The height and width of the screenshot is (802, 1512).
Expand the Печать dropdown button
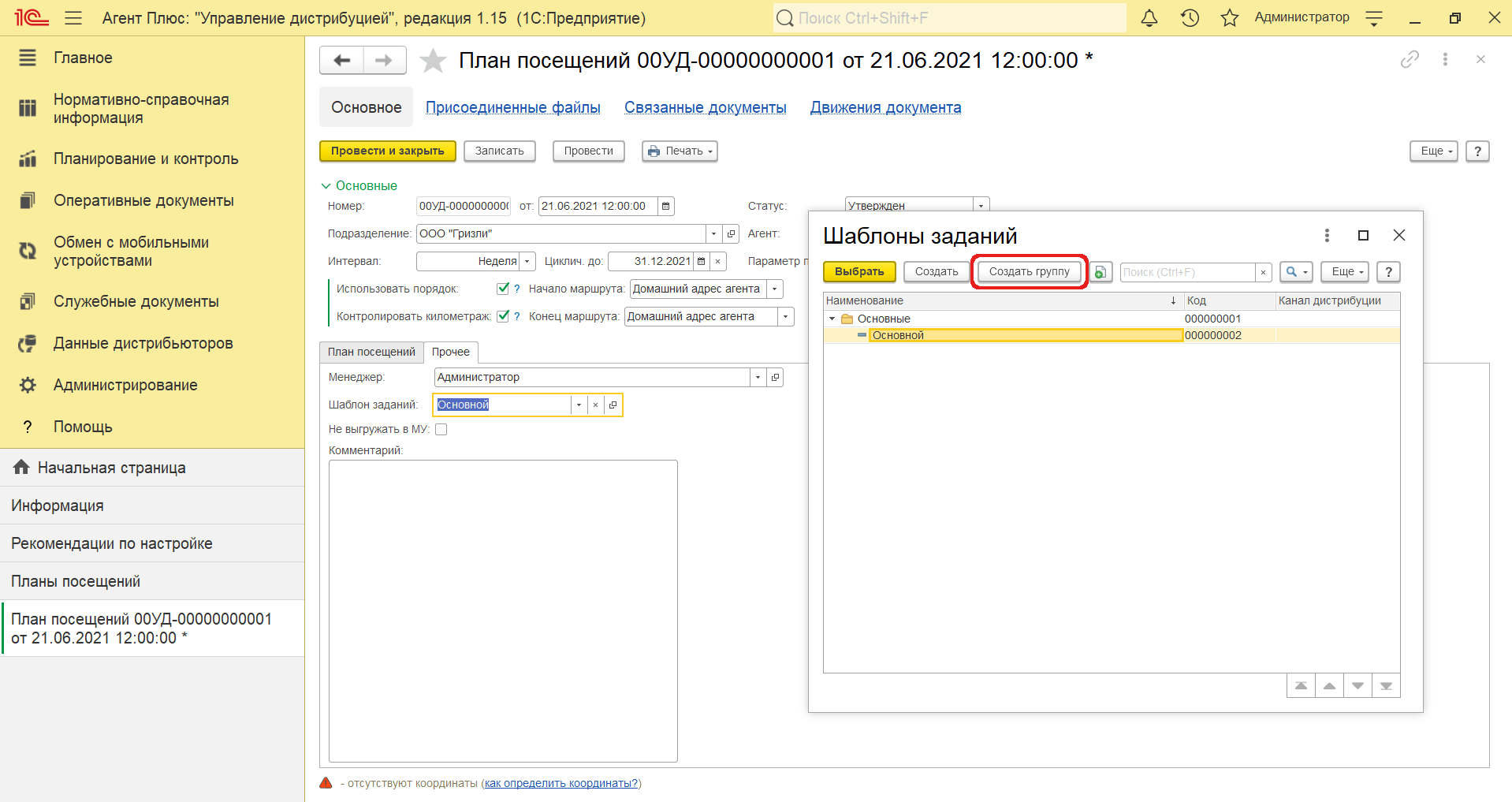(x=680, y=151)
